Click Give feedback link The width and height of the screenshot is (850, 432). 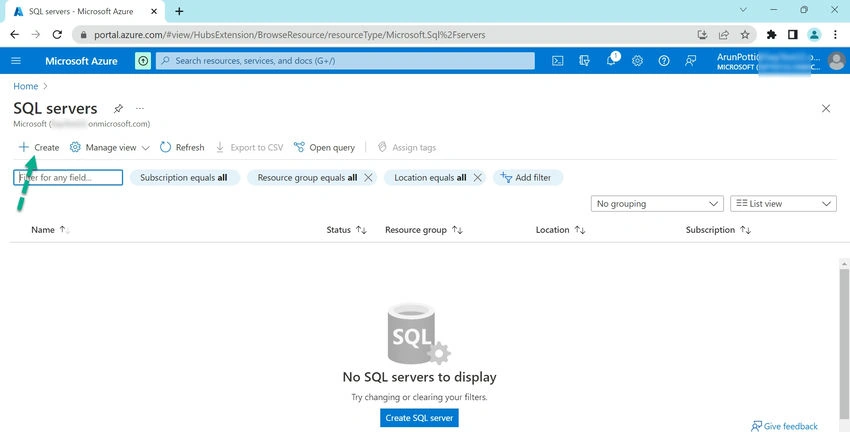tap(784, 426)
